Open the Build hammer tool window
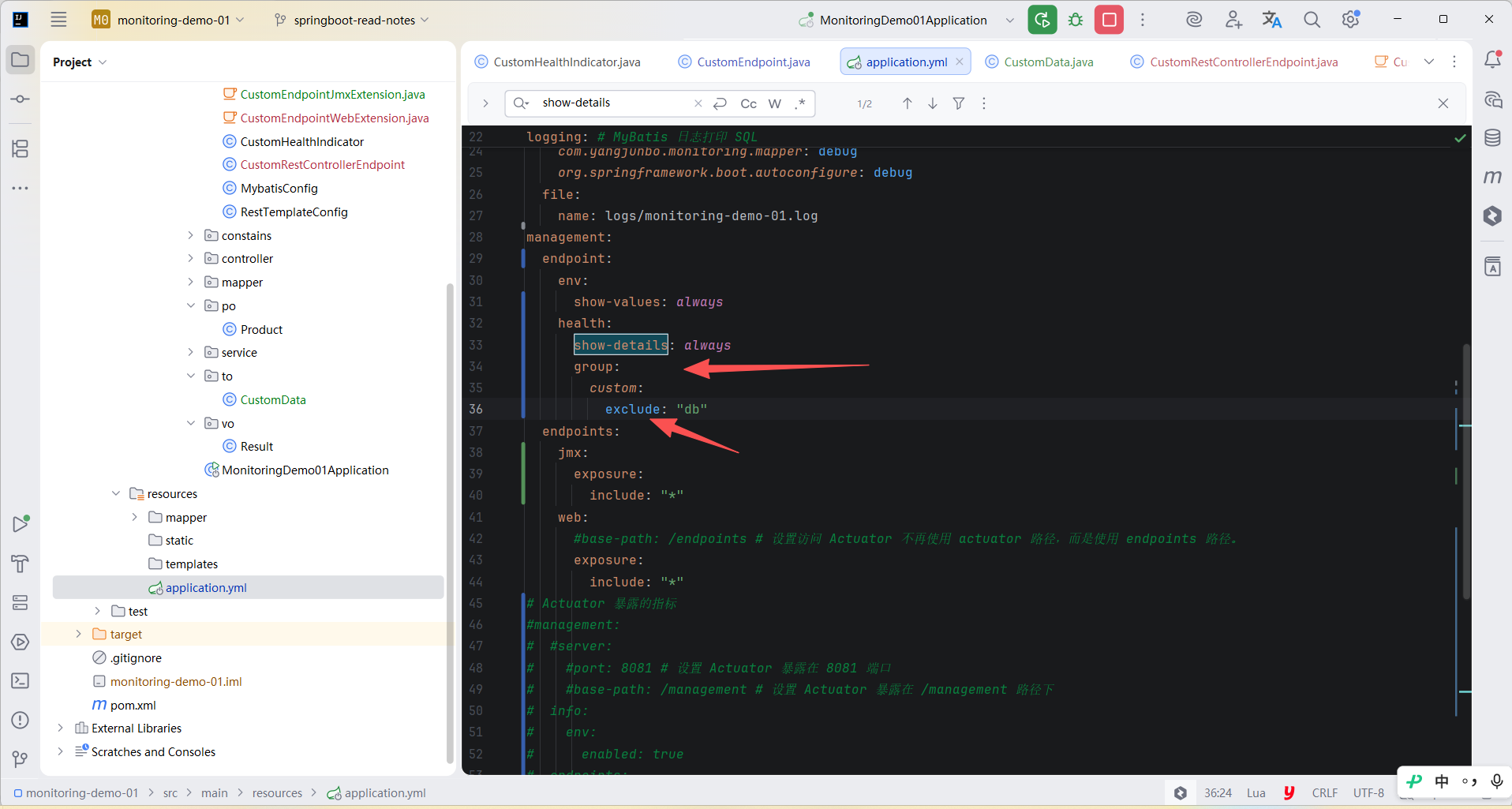The height and width of the screenshot is (809, 1512). (21, 564)
